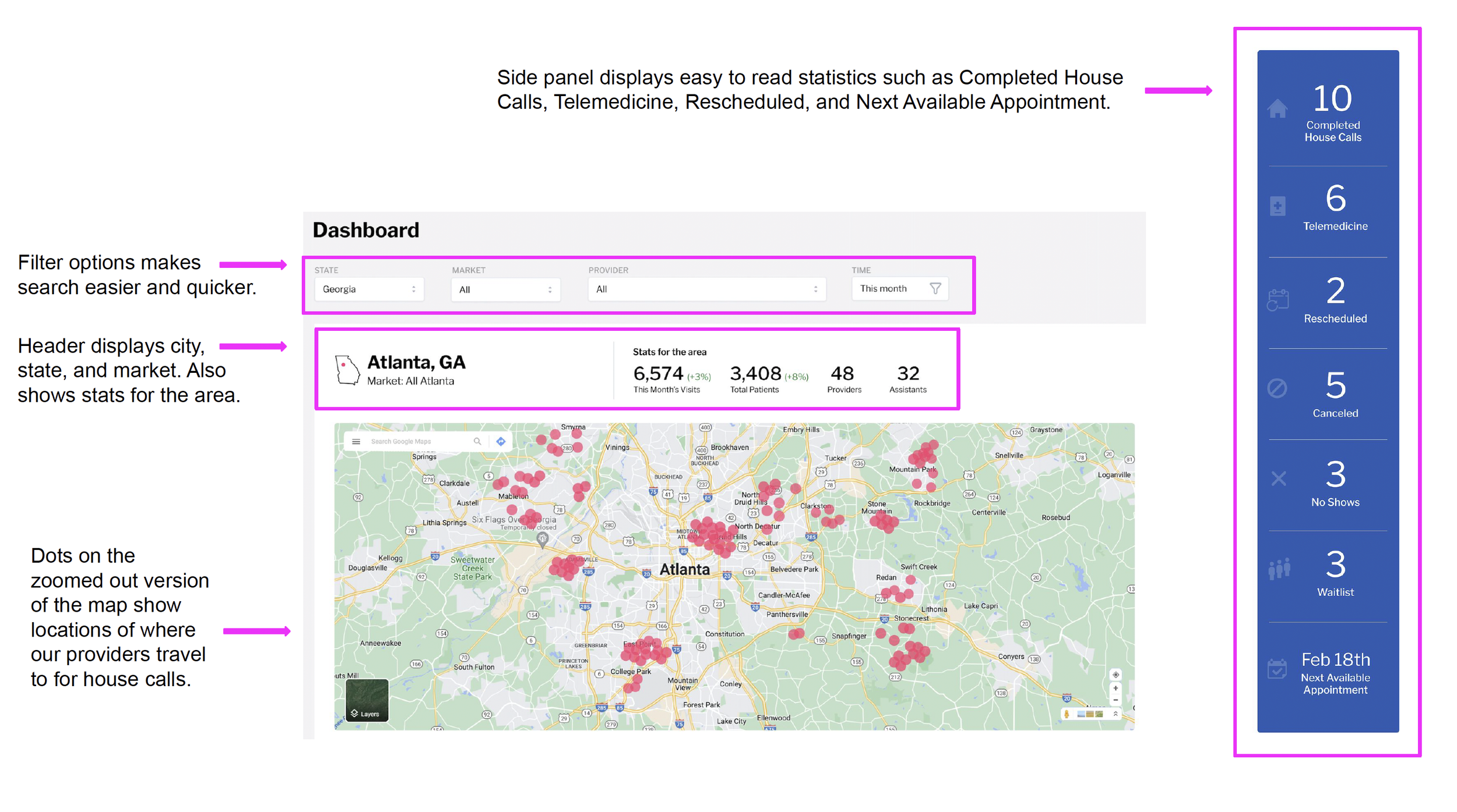The image size is (1457, 812).
Task: Click the Waitlist people icon
Action: click(1279, 569)
